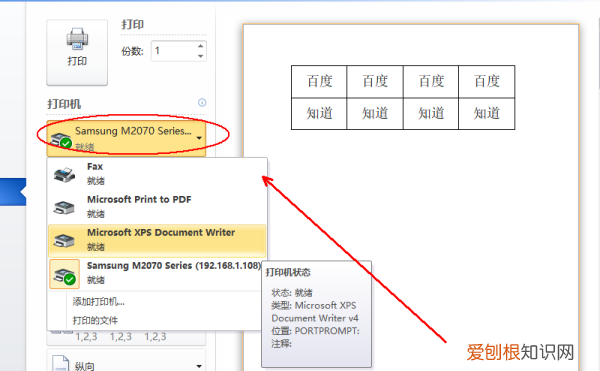Click Add Printer (添加打印机...) option
600x371 pixels.
(99, 302)
